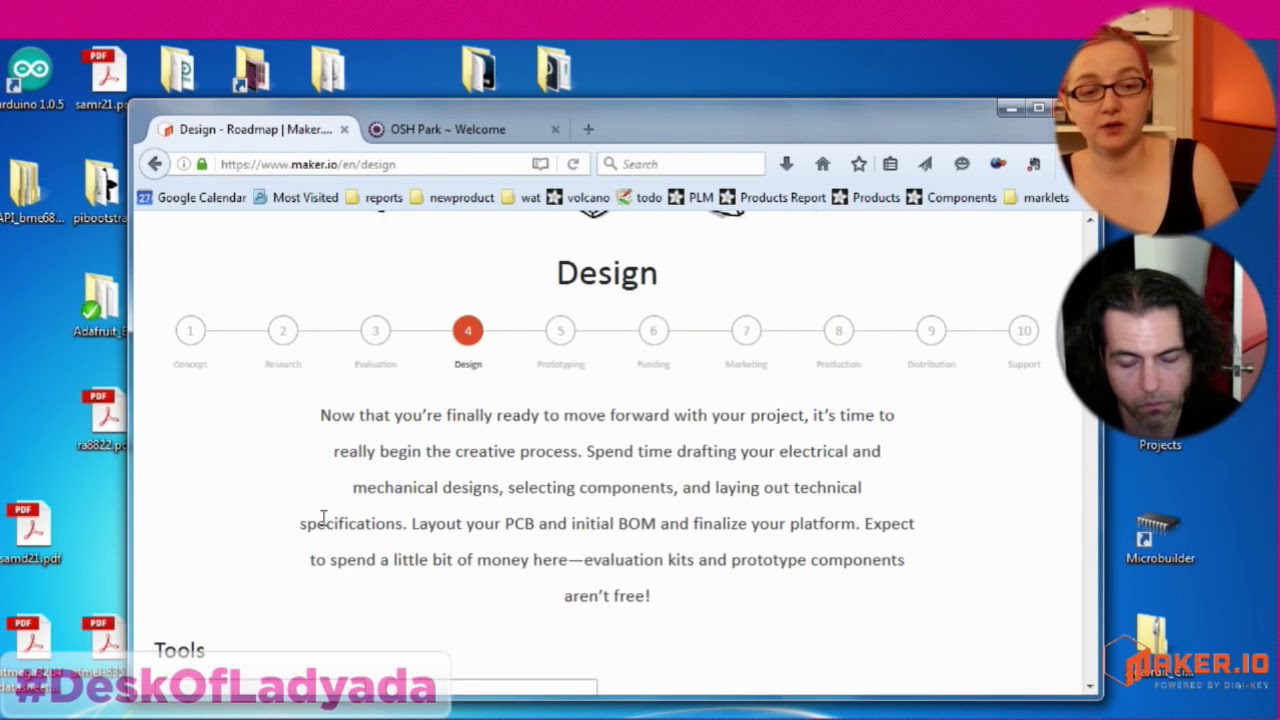Screen dimensions: 1280x720
Task: Open Firefox downloads arrow icon
Action: pos(786,164)
